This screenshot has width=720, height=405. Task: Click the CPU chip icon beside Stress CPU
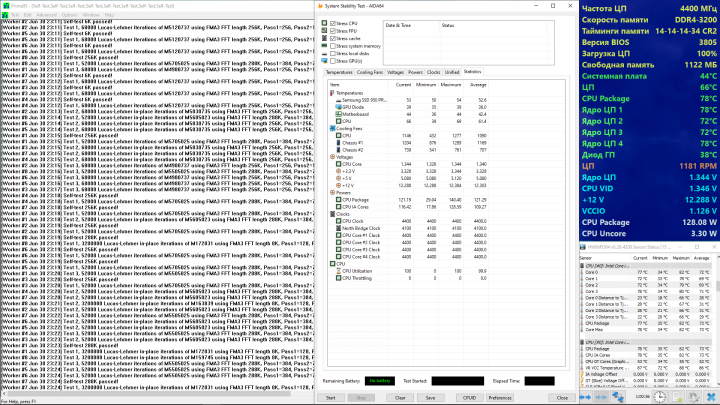(324, 23)
